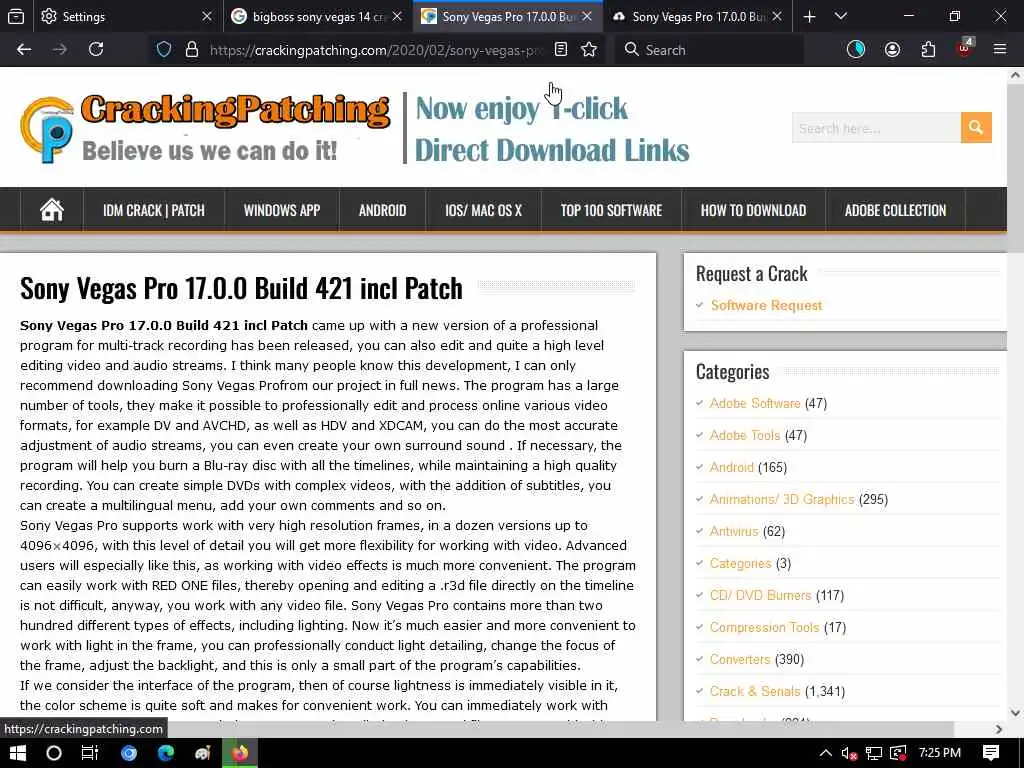Open Converters category
This screenshot has width=1024, height=768.
740,660
